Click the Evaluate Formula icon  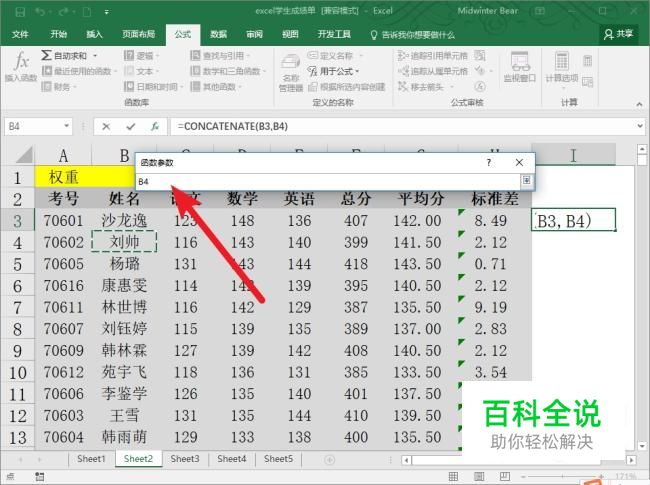[x=480, y=87]
